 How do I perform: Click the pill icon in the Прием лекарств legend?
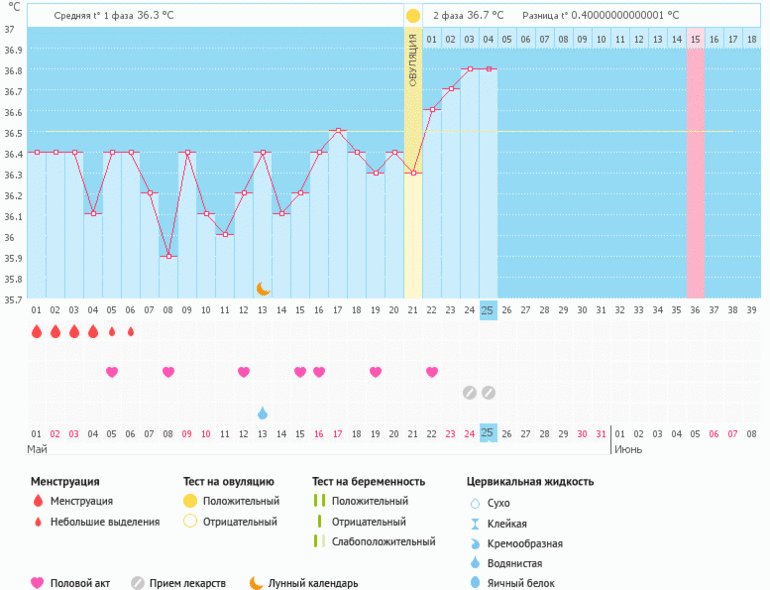(137, 583)
